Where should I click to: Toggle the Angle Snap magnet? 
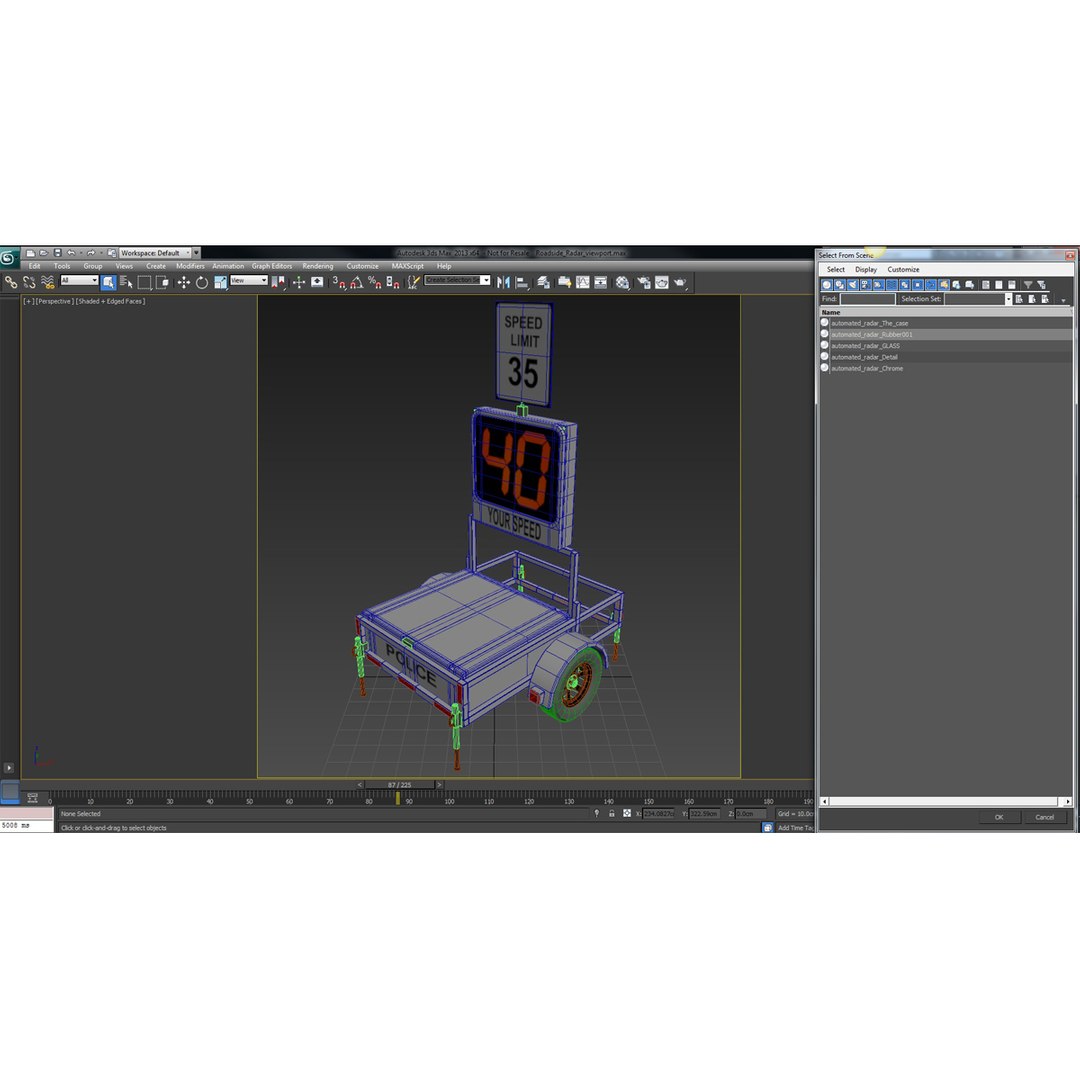[356, 282]
